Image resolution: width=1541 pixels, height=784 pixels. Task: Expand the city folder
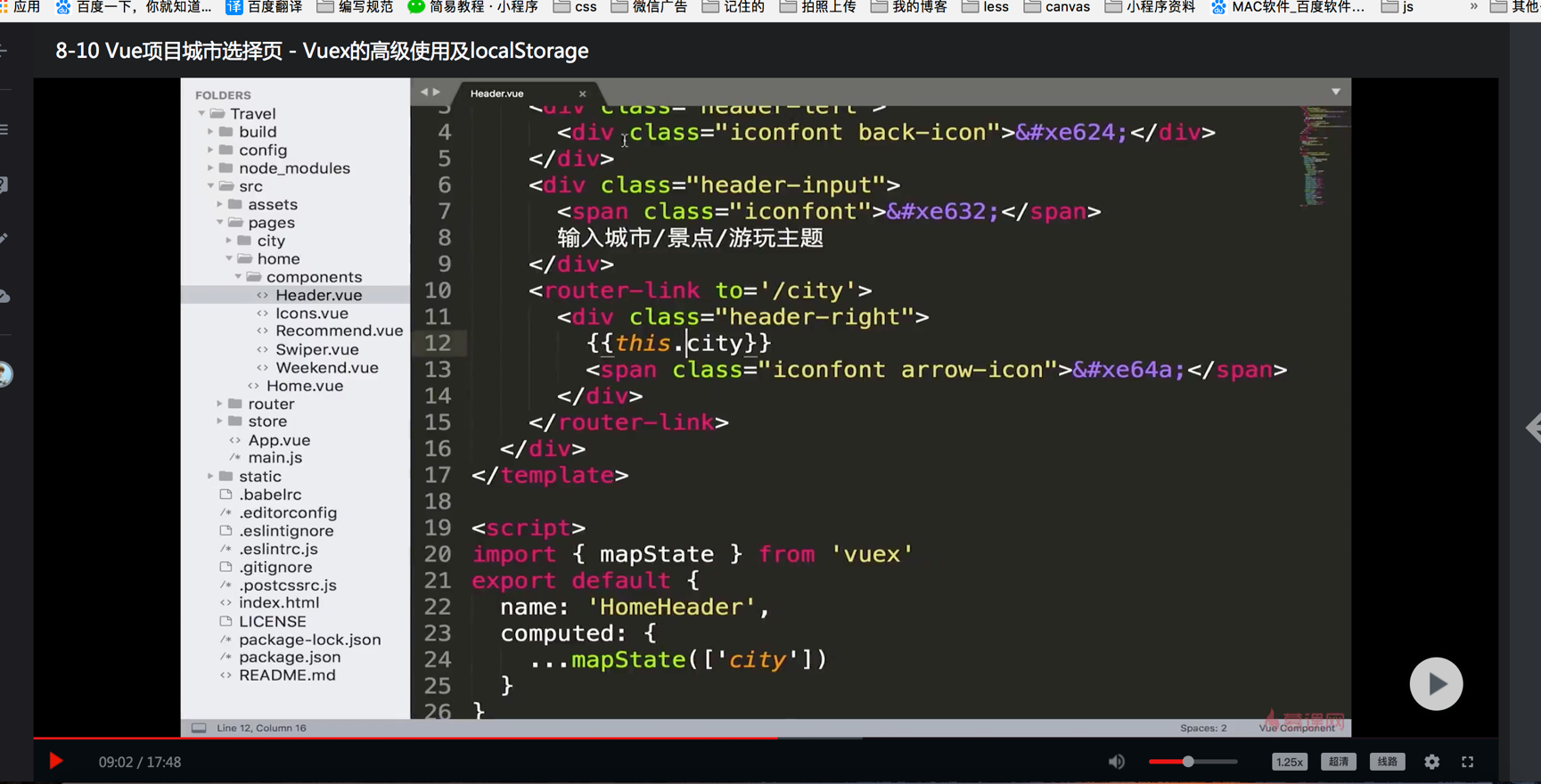tap(228, 241)
